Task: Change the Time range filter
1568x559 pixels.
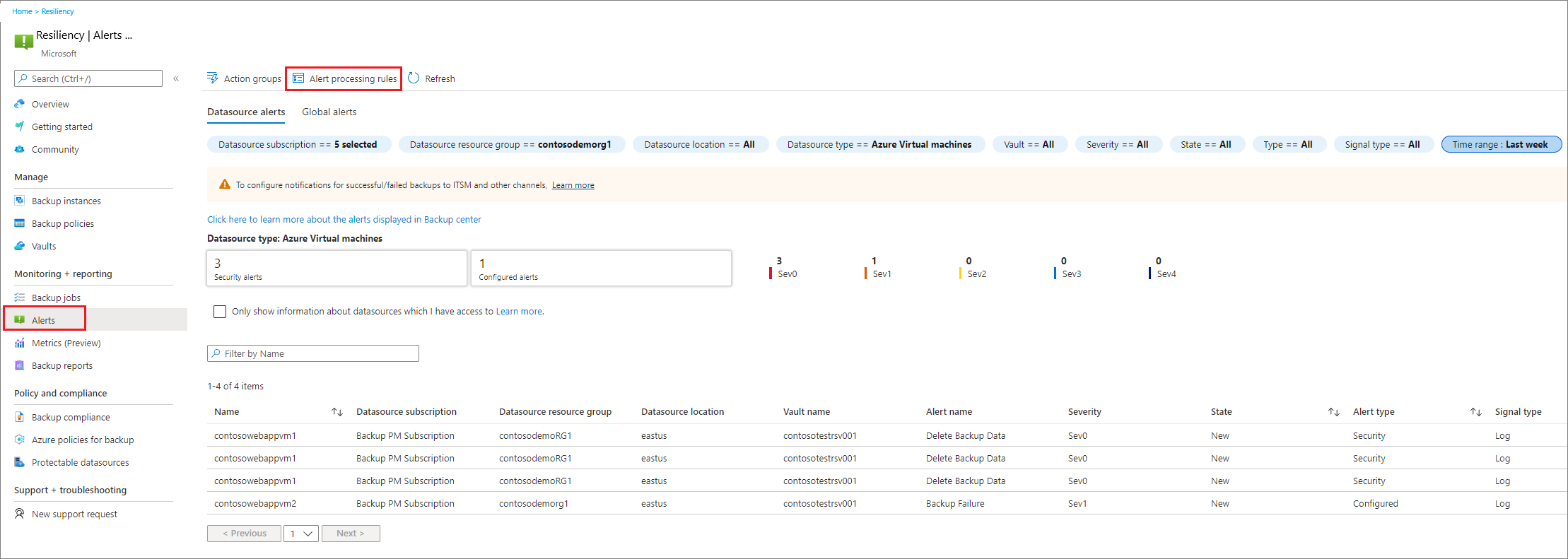Action: (x=1500, y=144)
